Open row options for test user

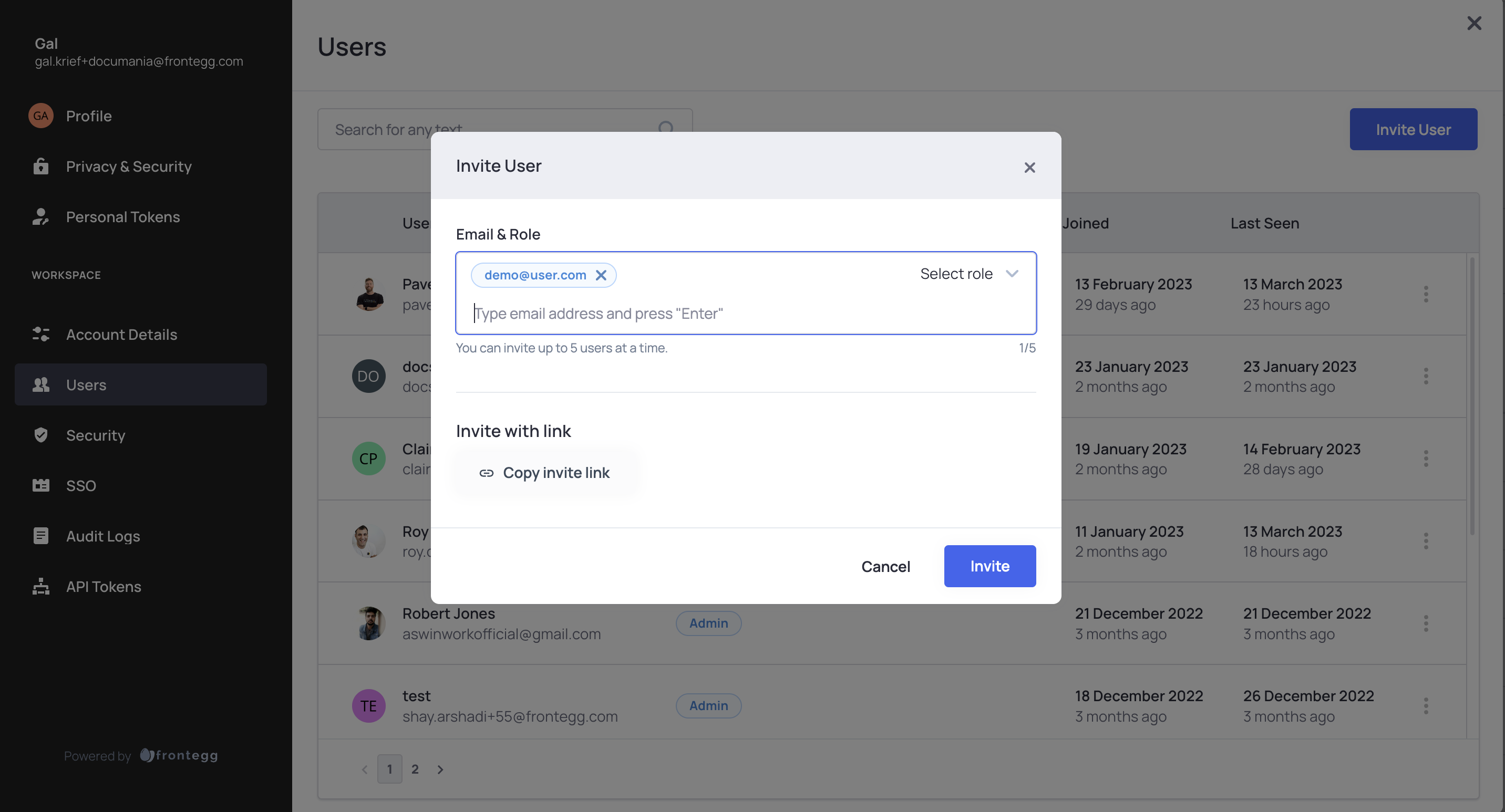click(1426, 706)
